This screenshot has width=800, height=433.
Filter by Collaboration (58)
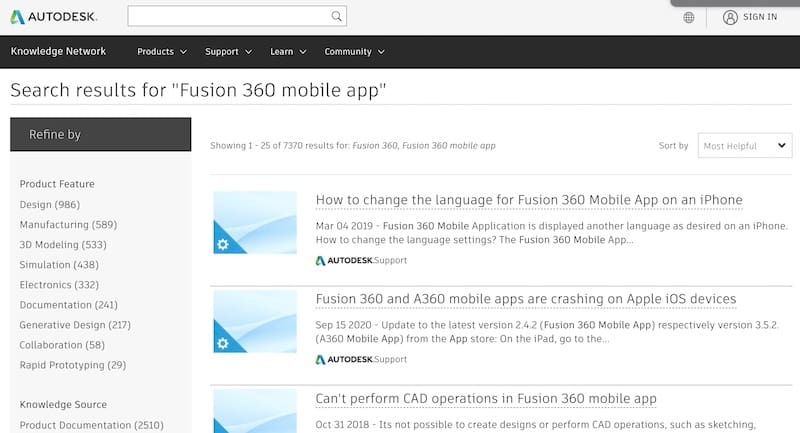(x=62, y=345)
